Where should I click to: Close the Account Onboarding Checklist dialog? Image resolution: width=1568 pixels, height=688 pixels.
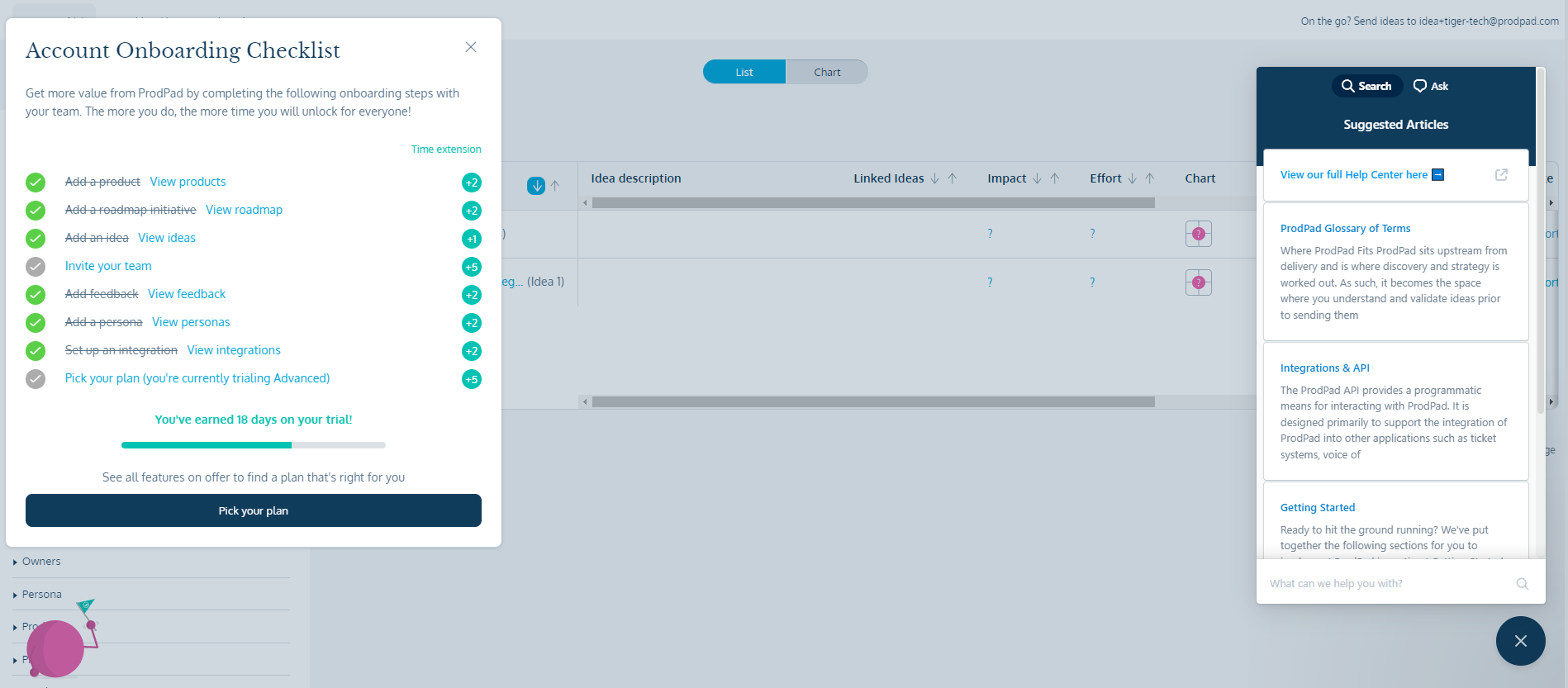(x=471, y=47)
